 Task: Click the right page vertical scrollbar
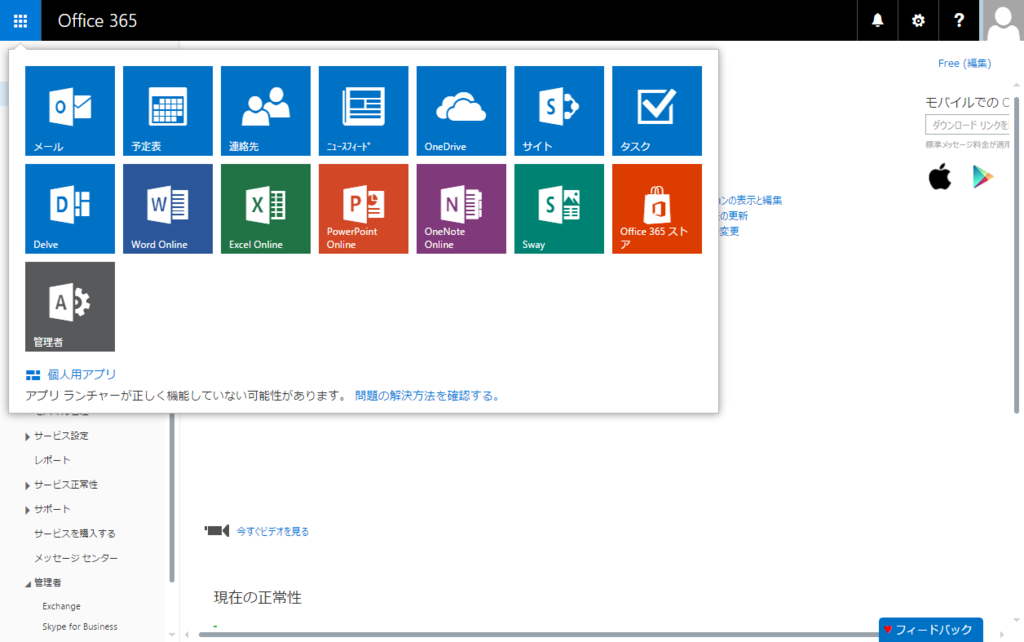tap(1016, 255)
